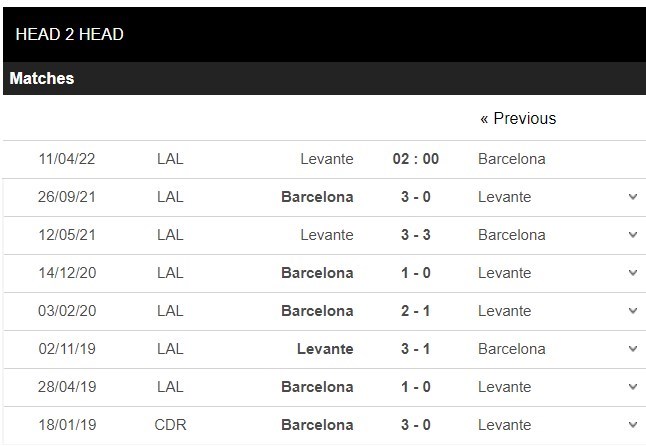Open the 02 : 00 upcoming match time
The width and height of the screenshot is (646, 446).
pyautogui.click(x=416, y=159)
